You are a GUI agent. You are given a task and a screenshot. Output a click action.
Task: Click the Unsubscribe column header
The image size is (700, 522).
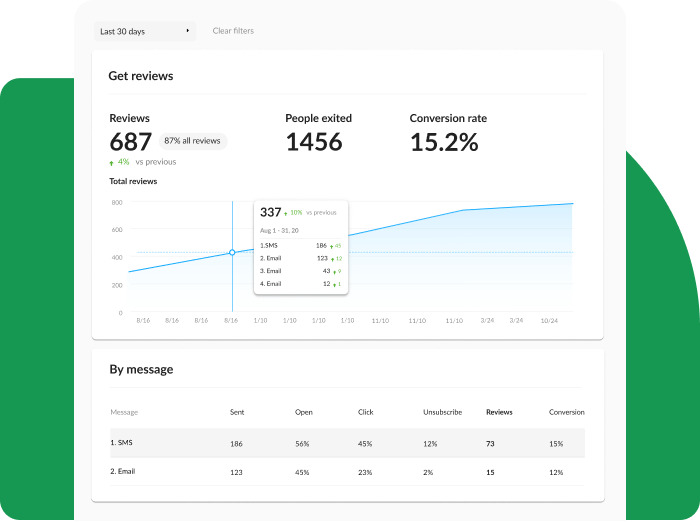click(x=442, y=412)
